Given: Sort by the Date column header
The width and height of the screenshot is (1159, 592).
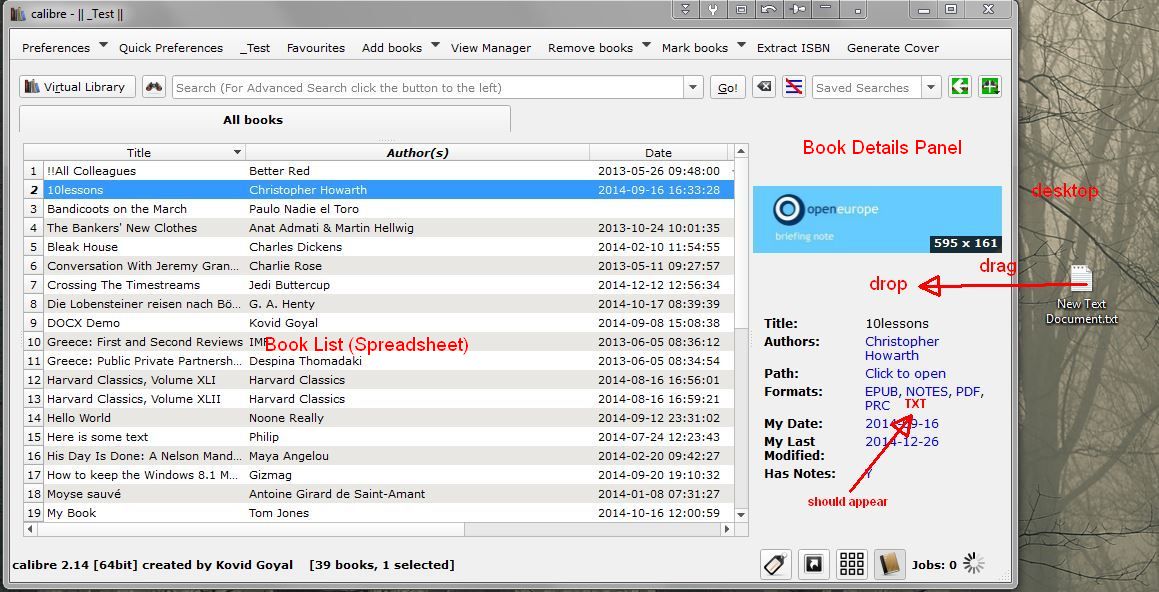Looking at the screenshot, I should point(658,153).
